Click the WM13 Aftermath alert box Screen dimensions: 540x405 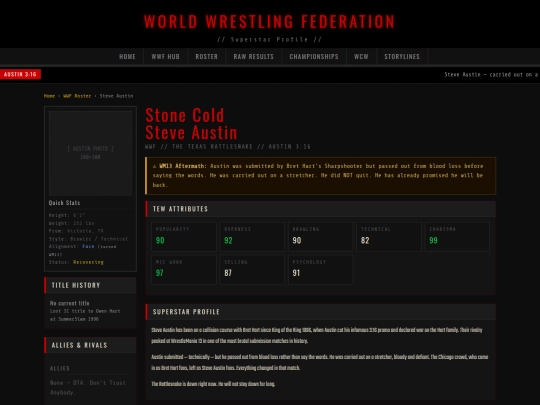321,176
